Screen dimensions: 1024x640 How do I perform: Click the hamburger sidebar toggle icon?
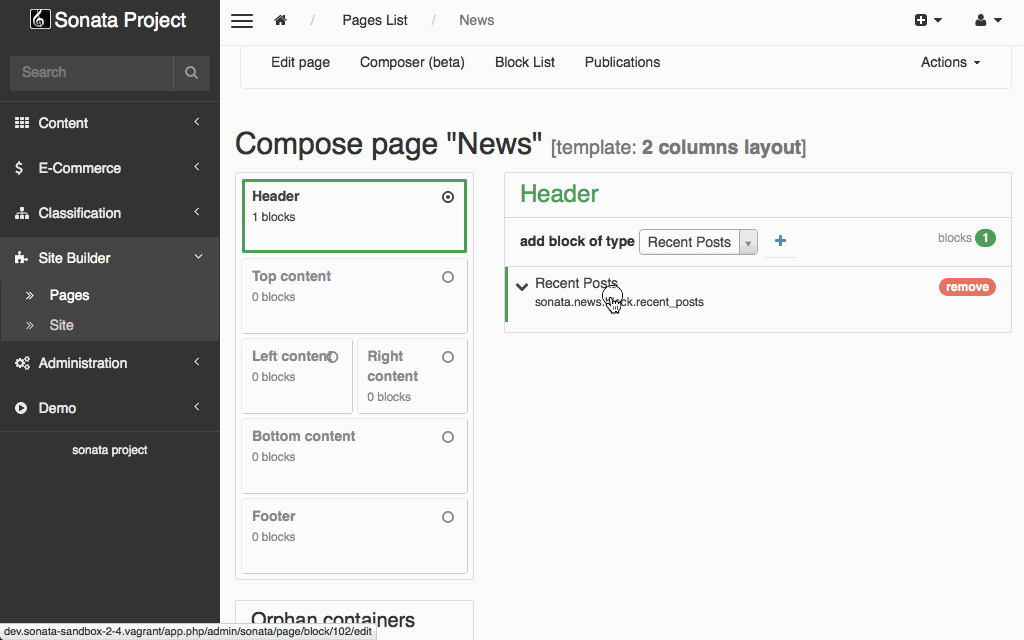pos(242,21)
